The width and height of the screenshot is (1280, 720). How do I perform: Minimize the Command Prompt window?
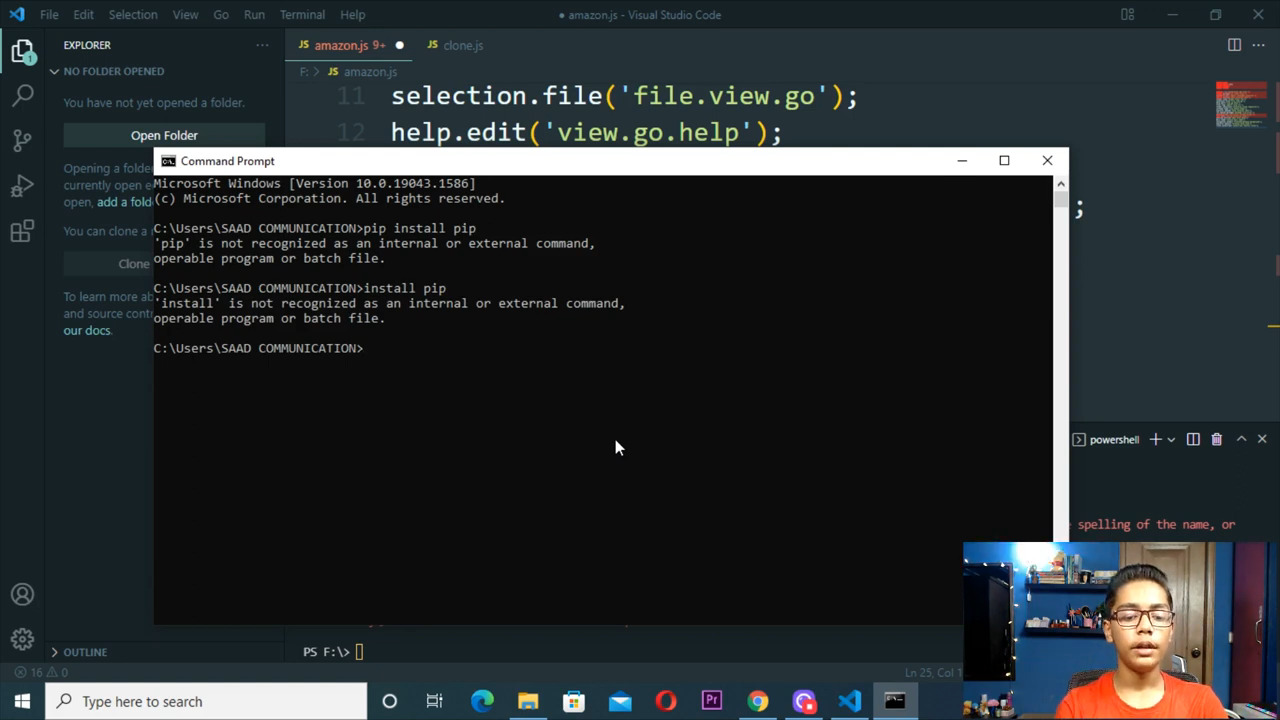coord(962,160)
